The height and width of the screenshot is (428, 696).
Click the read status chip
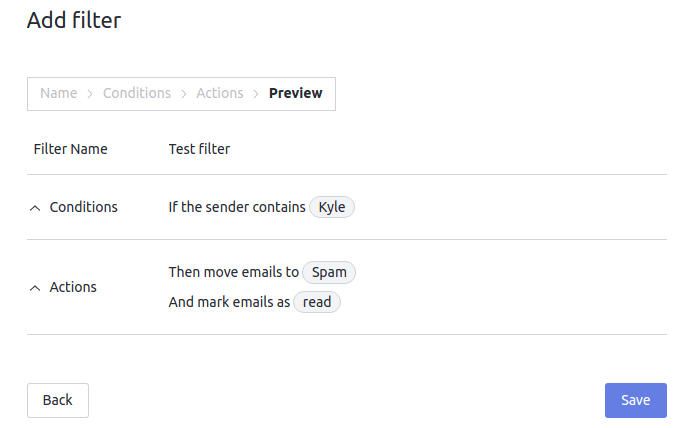pyautogui.click(x=317, y=302)
